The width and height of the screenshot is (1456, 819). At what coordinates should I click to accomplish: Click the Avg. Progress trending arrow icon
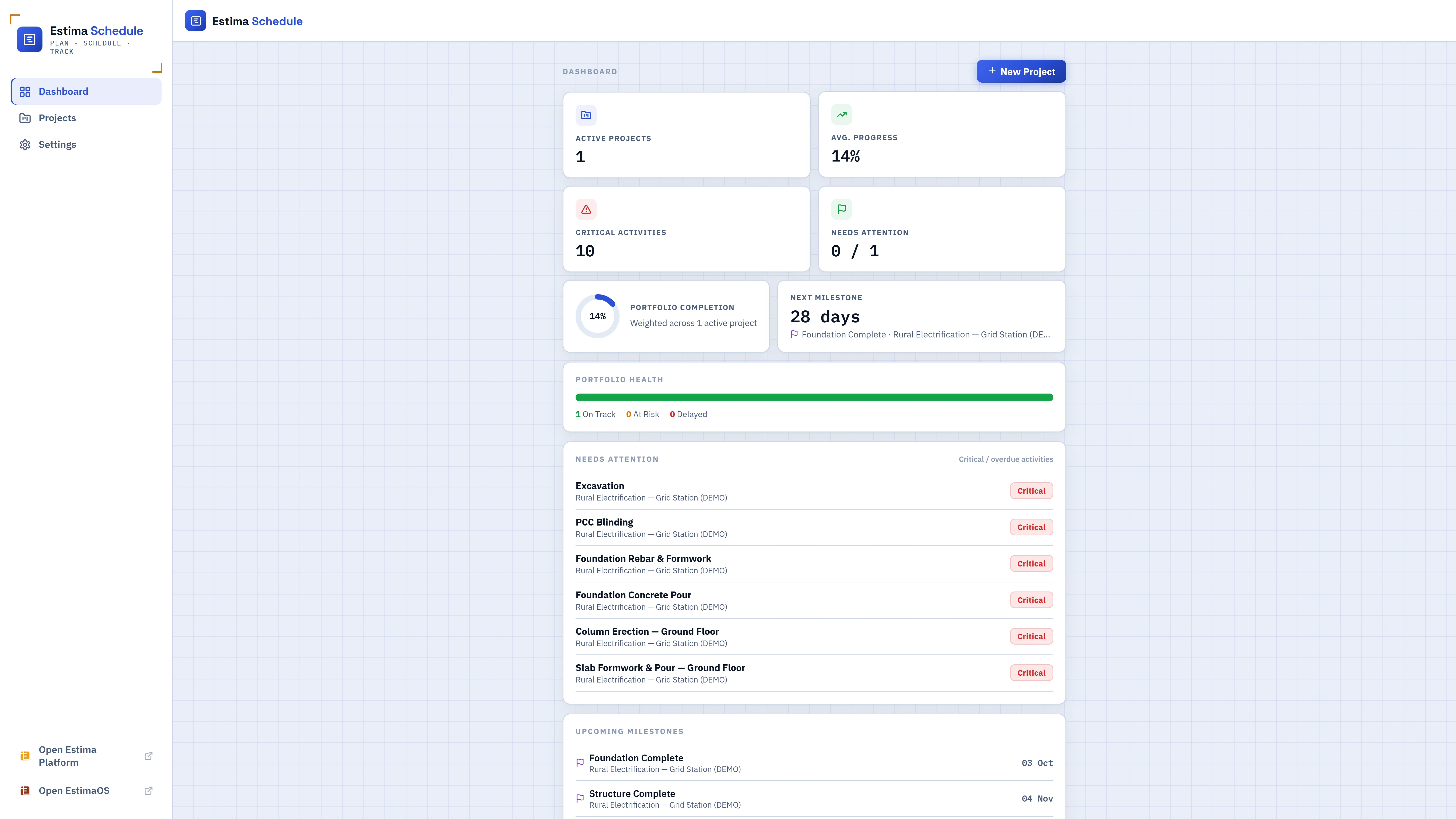pos(841,115)
